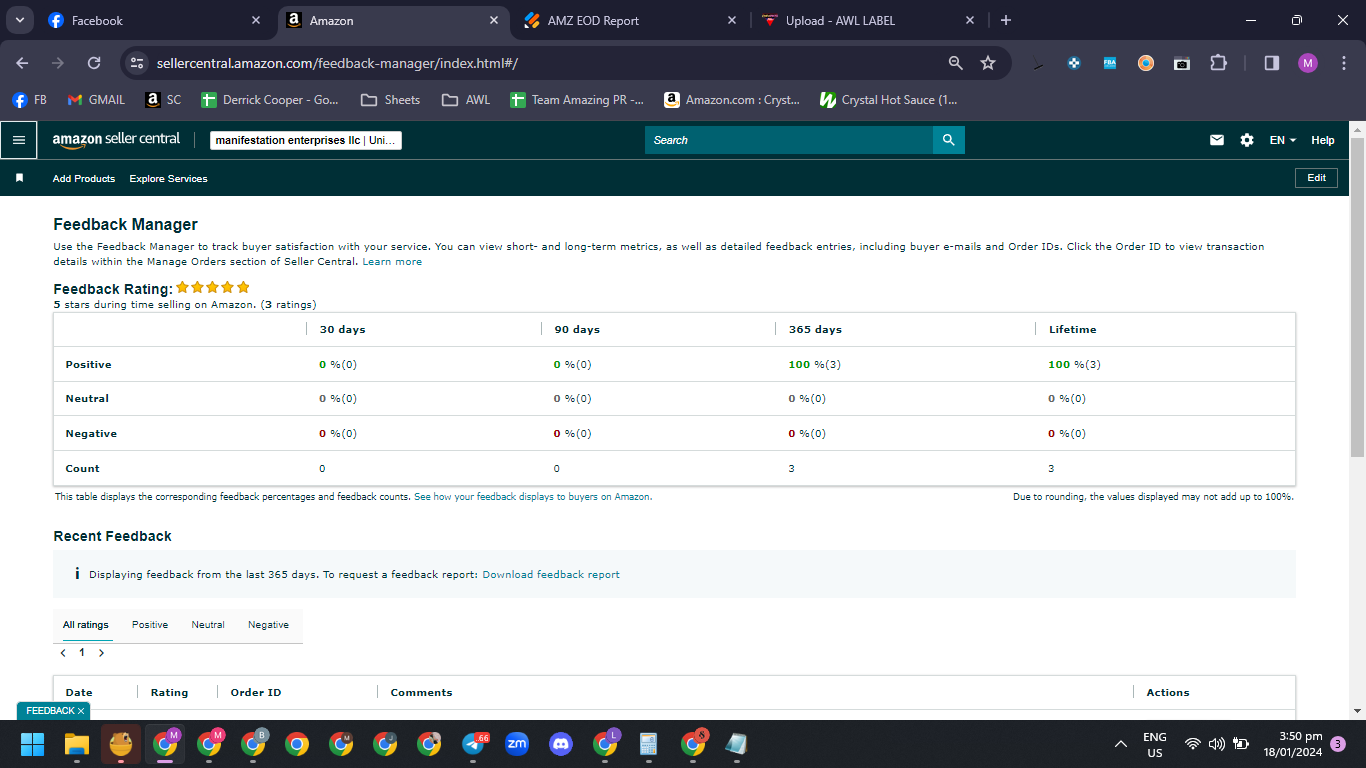Click the browser address bar URL
Screen dimensions: 1366x768
[x=337, y=63]
